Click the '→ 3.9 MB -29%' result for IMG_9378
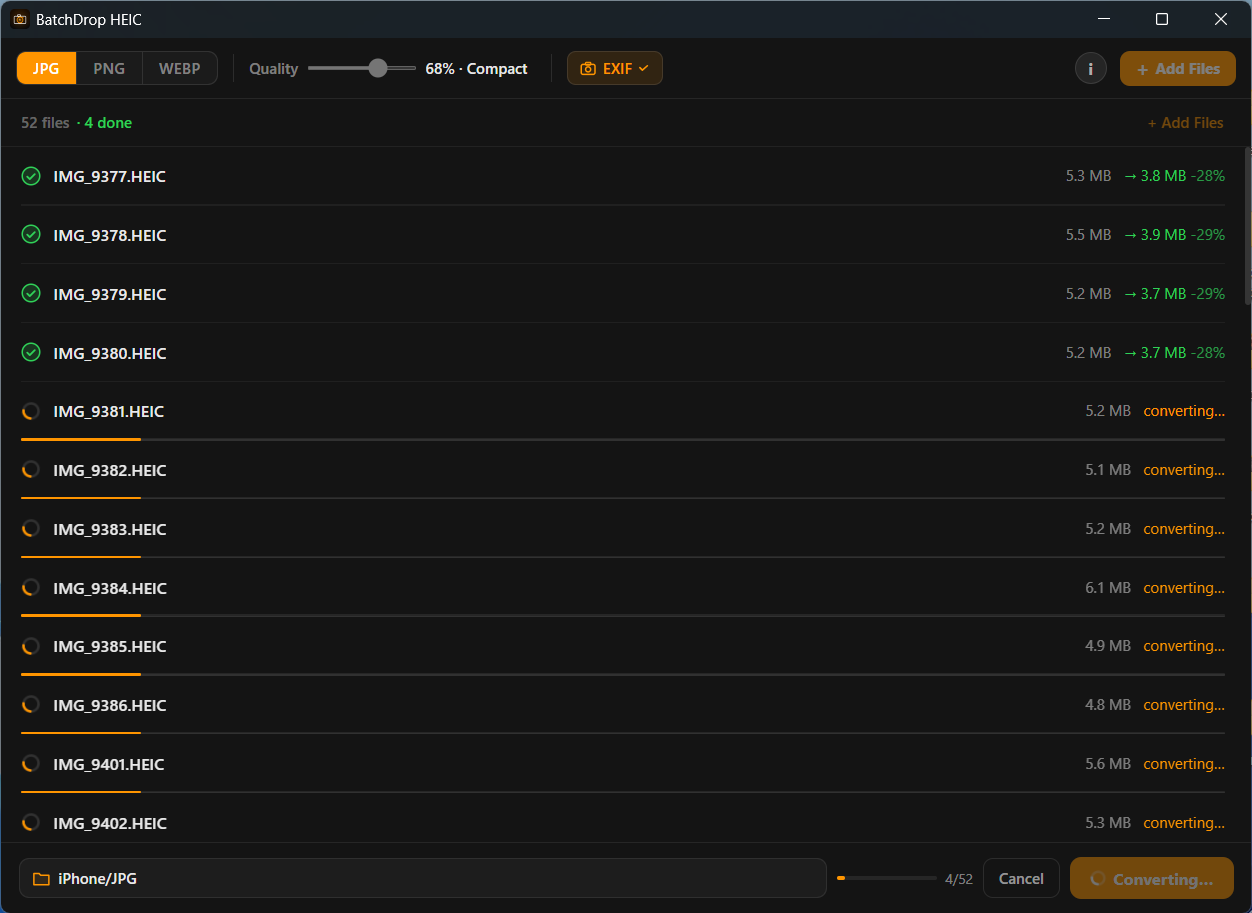Image resolution: width=1252 pixels, height=913 pixels. [x=1174, y=235]
